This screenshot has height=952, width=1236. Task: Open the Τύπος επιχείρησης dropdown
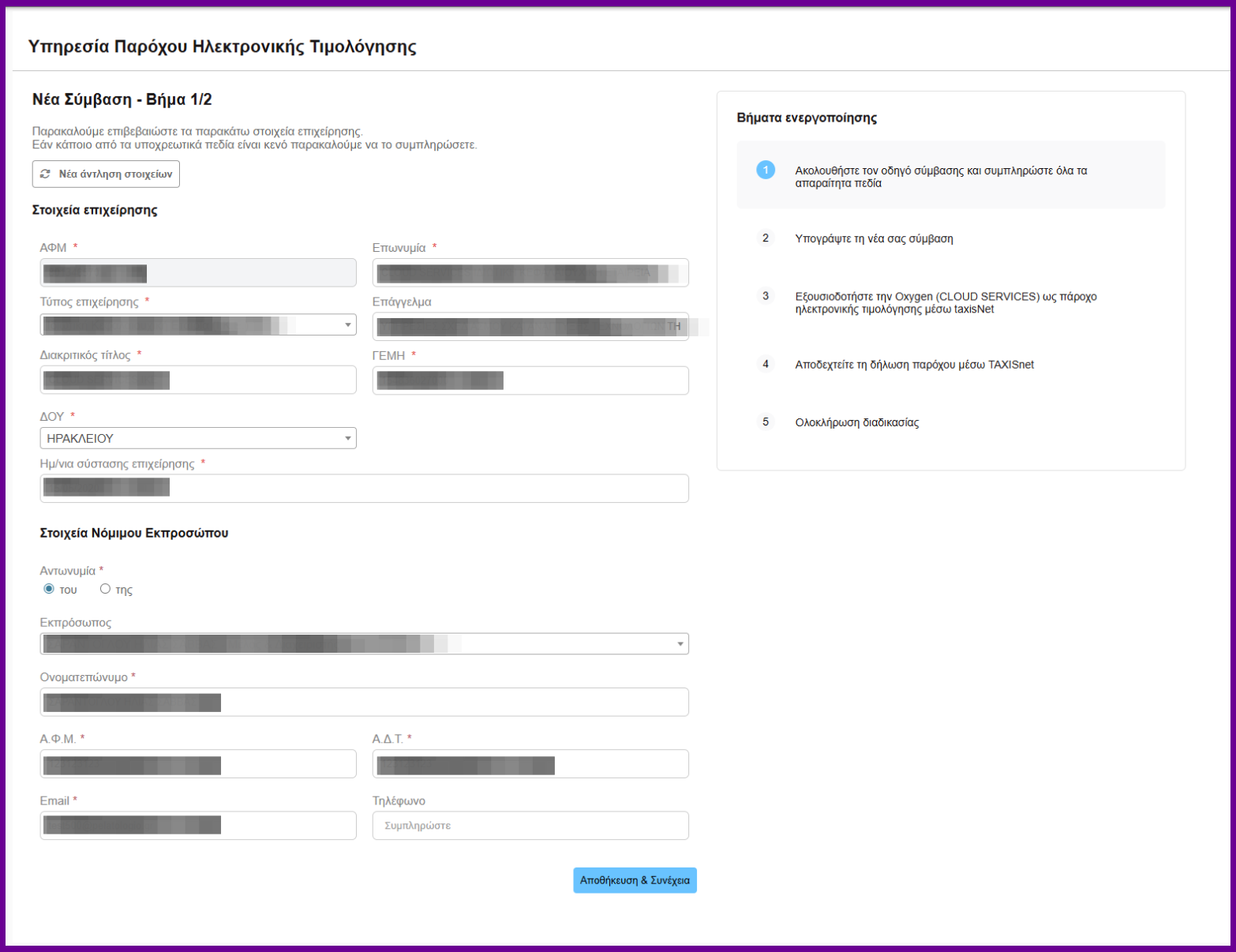(197, 324)
